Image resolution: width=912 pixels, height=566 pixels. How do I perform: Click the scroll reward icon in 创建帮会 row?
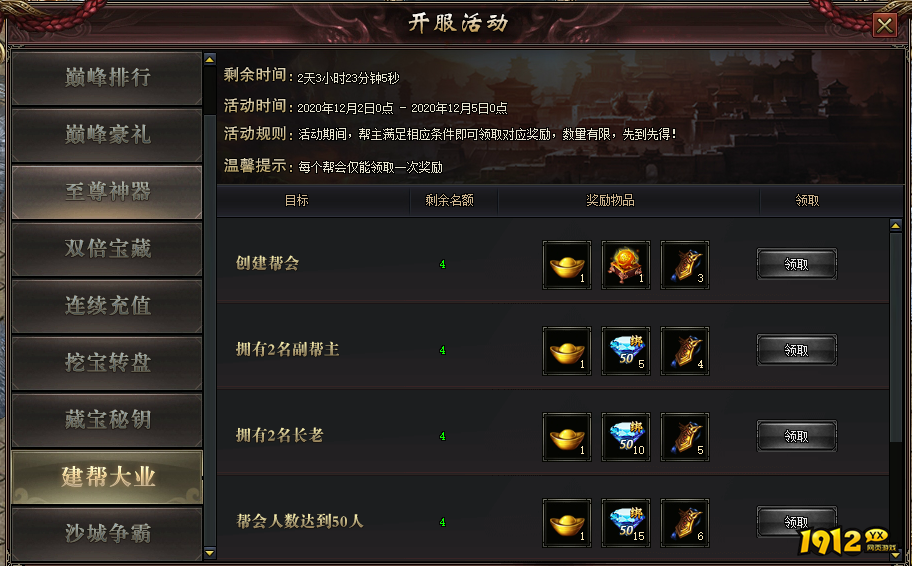tap(685, 265)
